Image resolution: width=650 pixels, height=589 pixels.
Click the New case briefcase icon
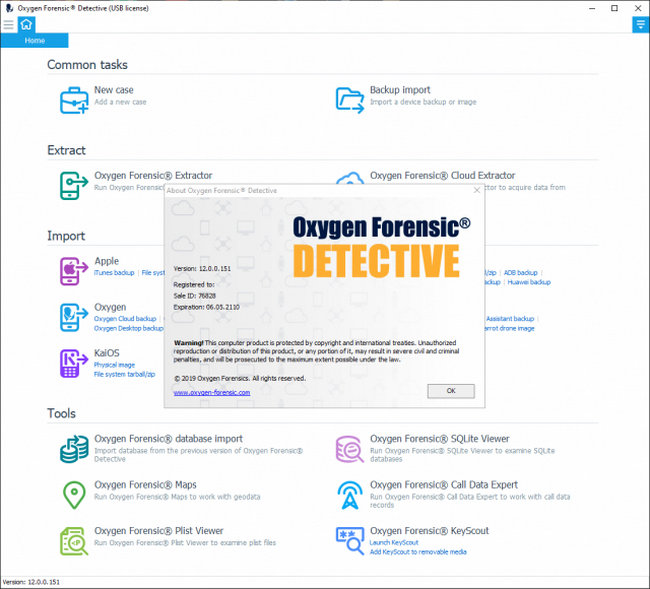[x=74, y=100]
